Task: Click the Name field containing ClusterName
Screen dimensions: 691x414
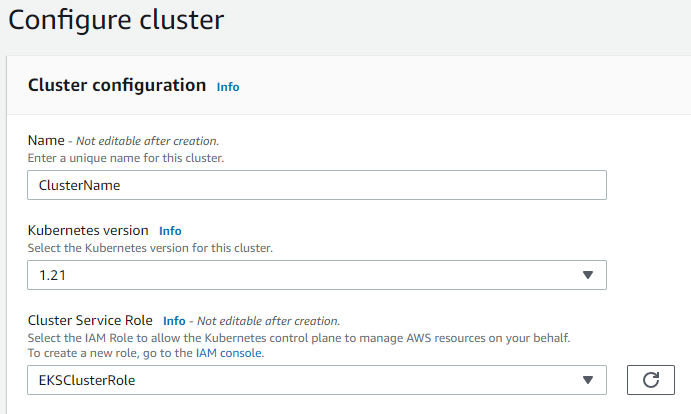Action: click(x=316, y=185)
